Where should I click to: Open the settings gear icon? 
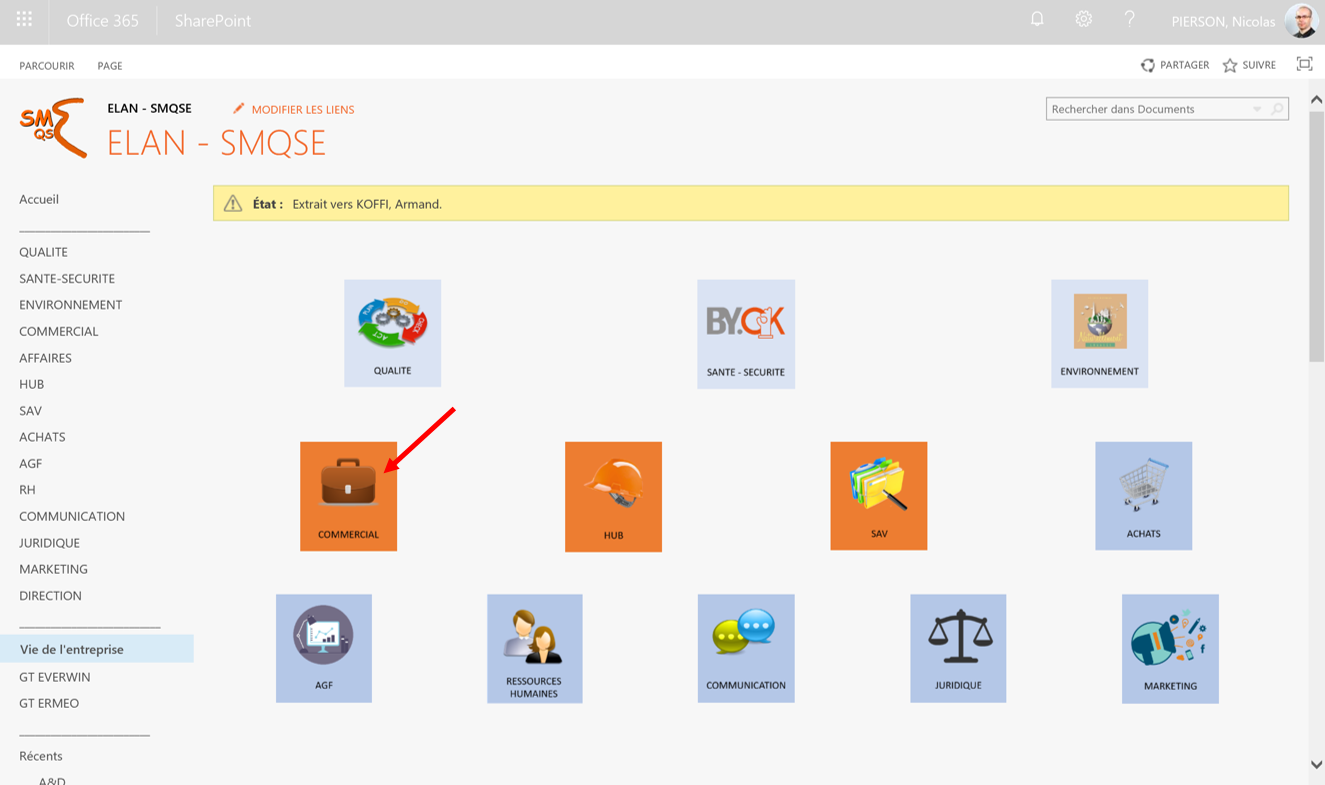(1083, 20)
